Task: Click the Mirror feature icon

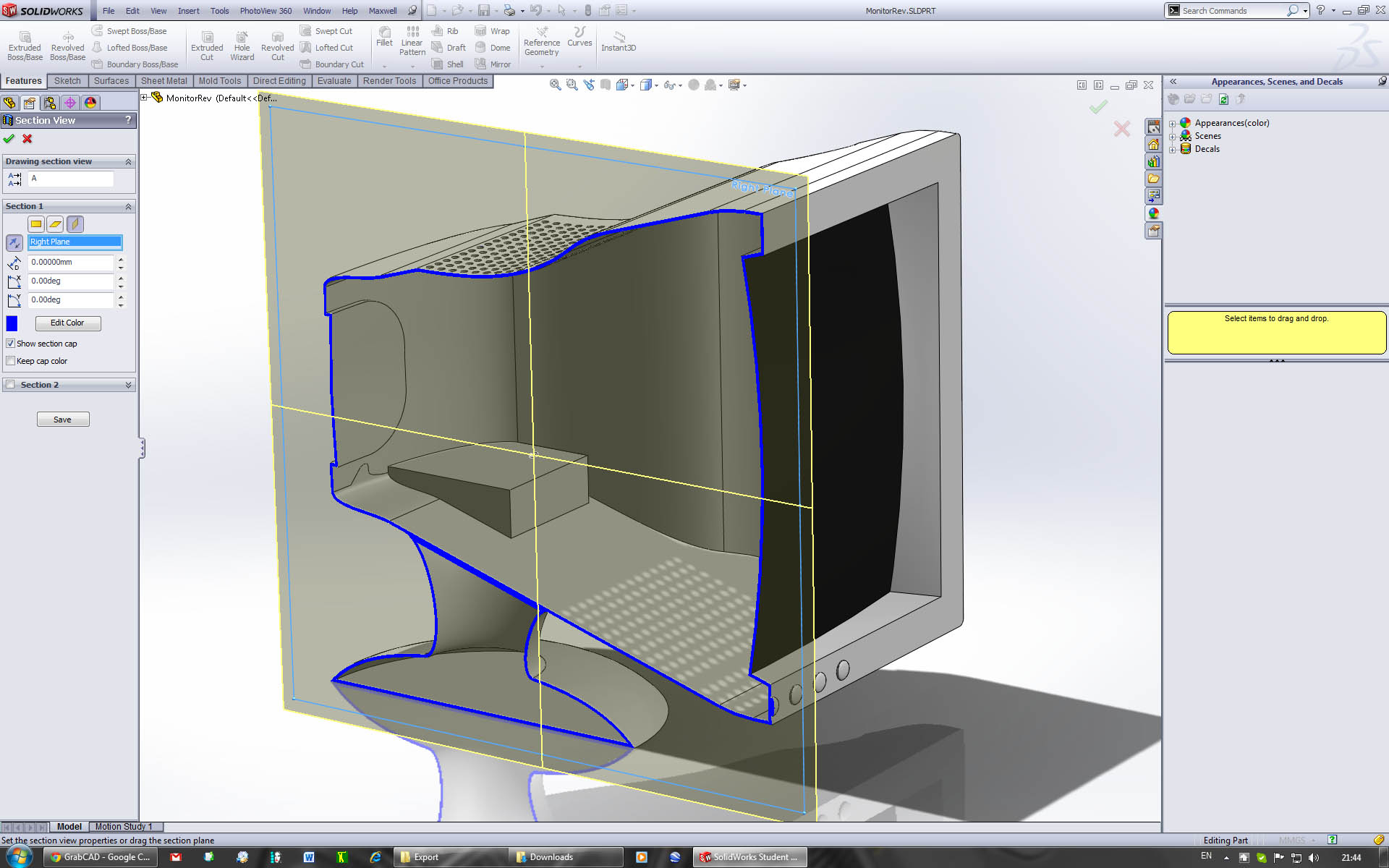Action: click(x=480, y=64)
